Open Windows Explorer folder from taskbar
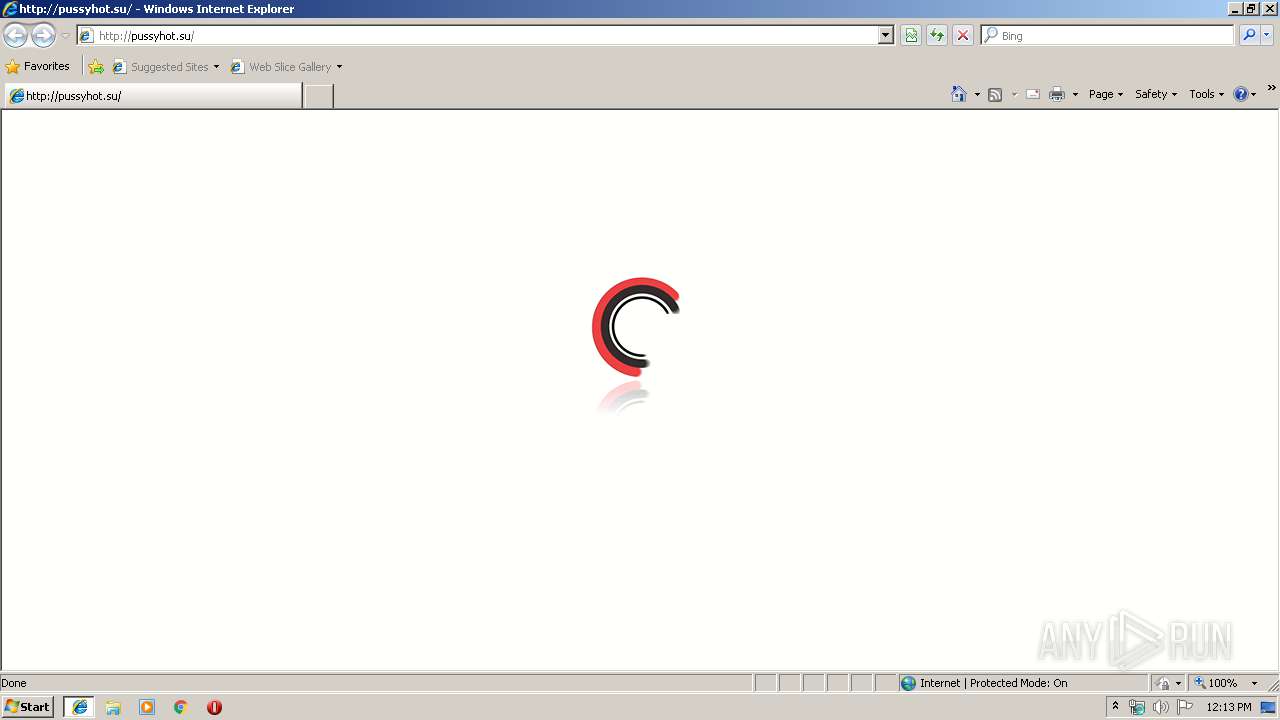1280x720 pixels. pos(113,707)
